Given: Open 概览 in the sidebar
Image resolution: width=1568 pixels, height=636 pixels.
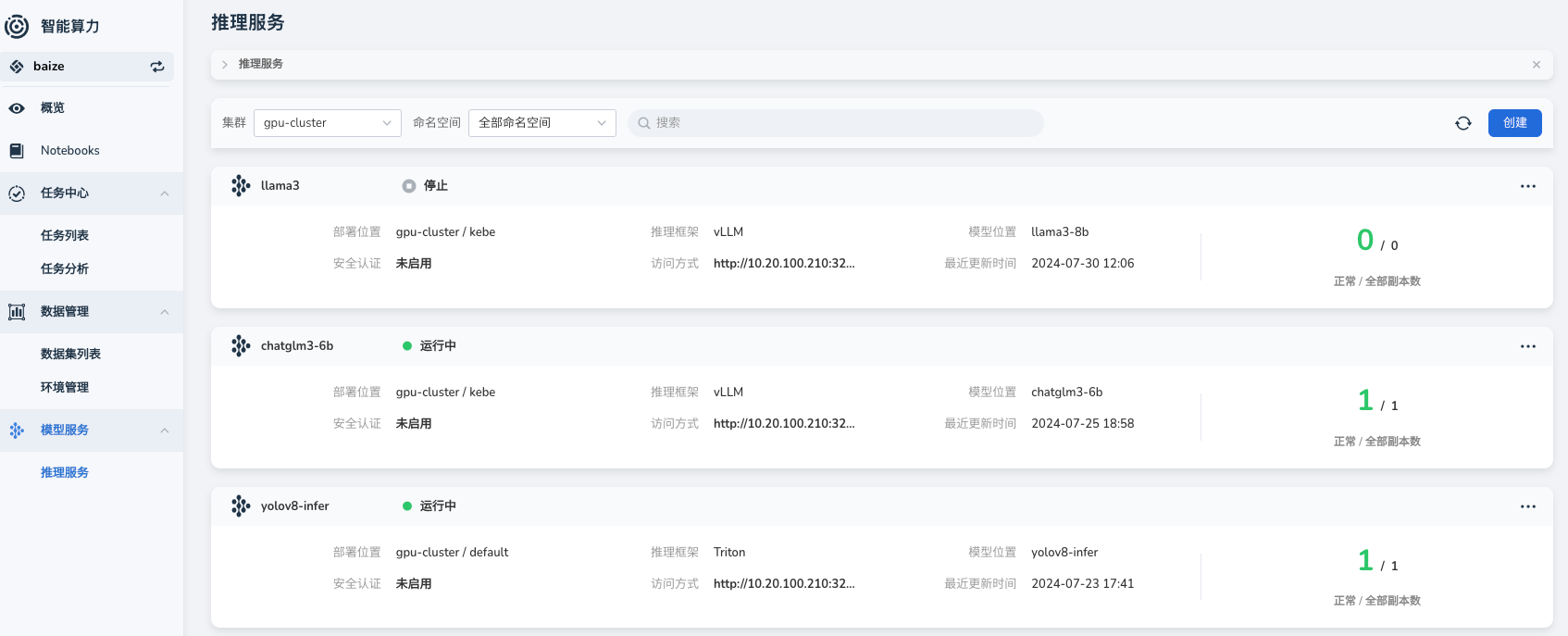Looking at the screenshot, I should point(53,108).
